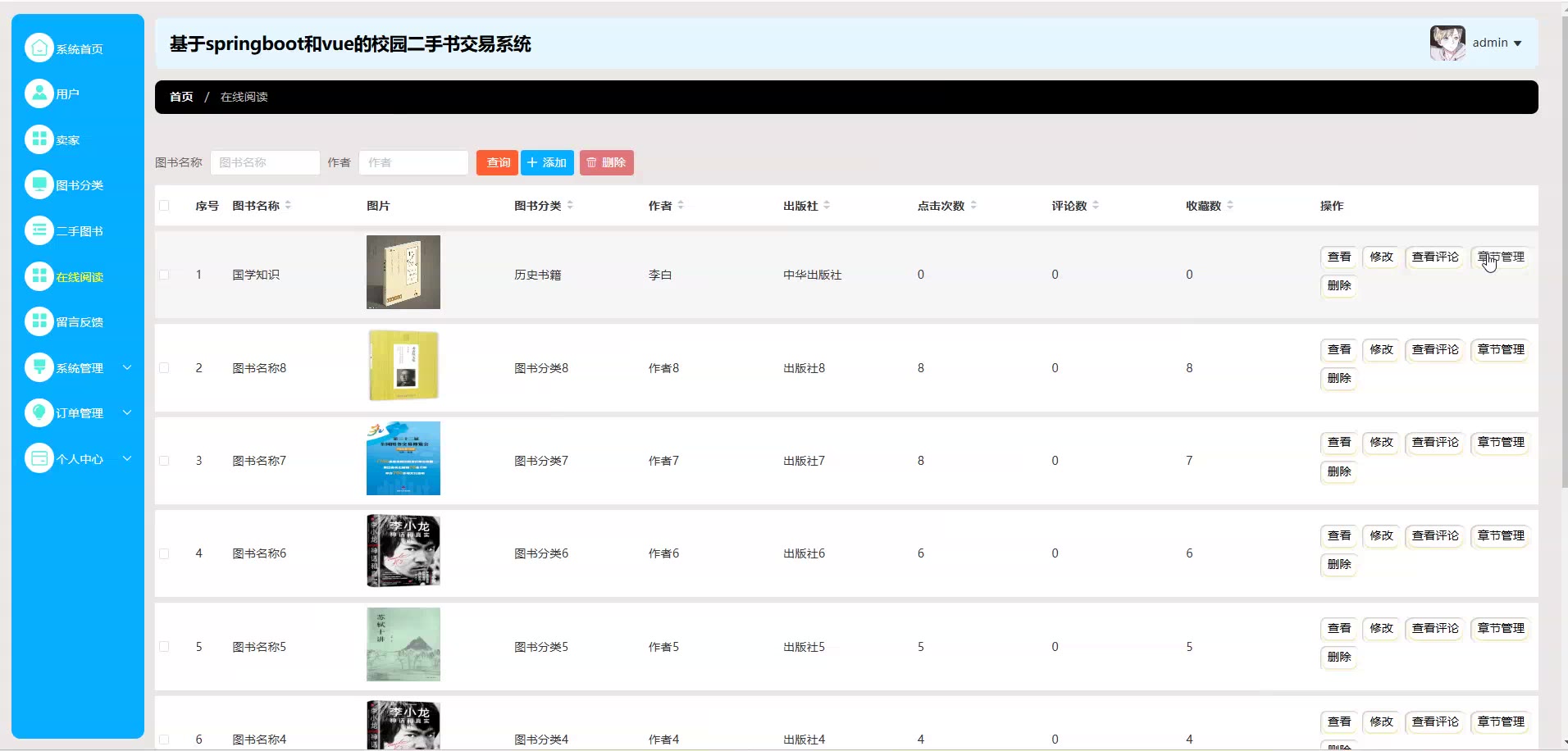The width and height of the screenshot is (1568, 751).
Task: Open 留言反馈 menu item
Action: [80, 322]
